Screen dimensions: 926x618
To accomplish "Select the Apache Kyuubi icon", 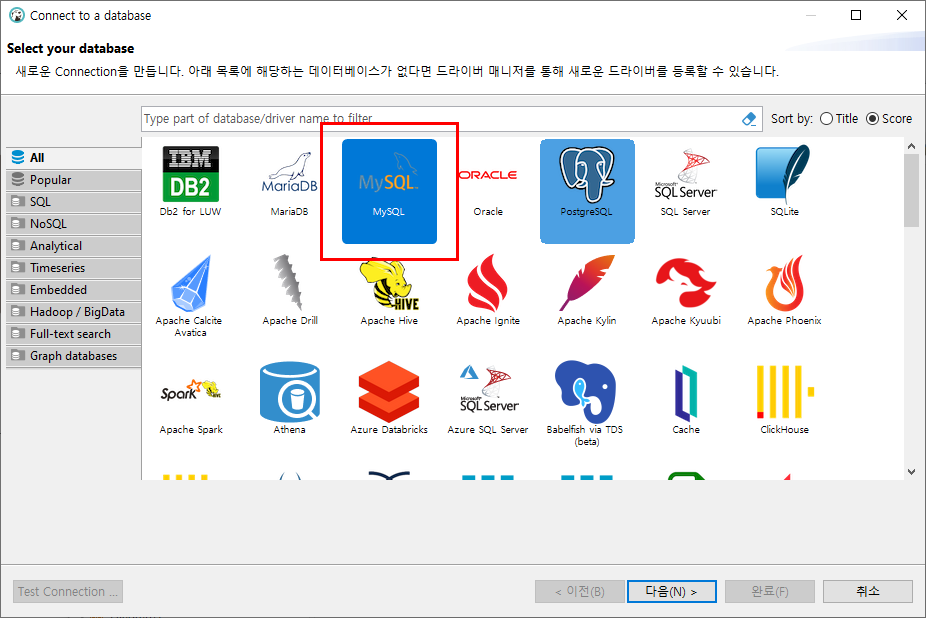I will (686, 283).
